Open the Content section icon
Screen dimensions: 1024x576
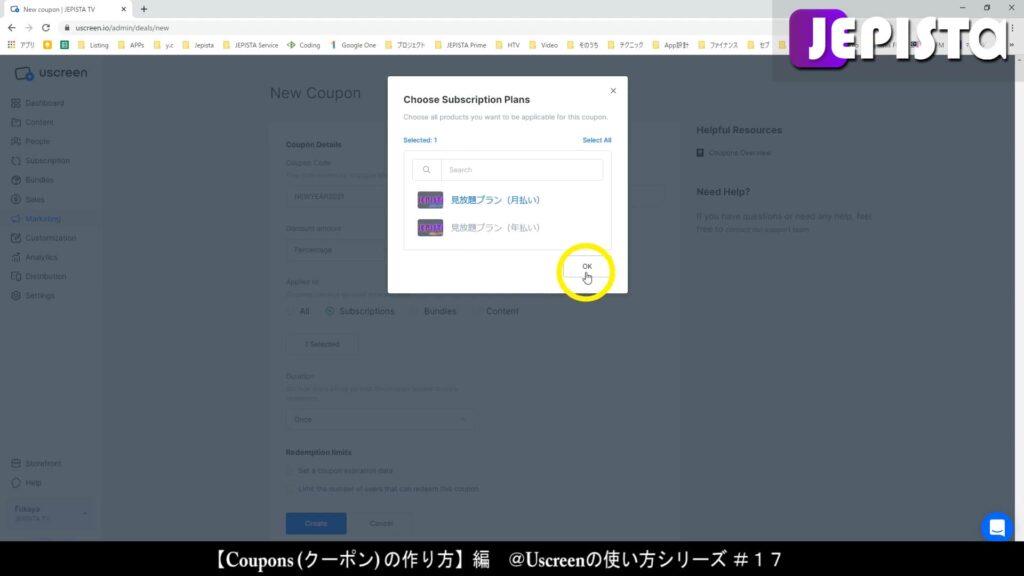tap(16, 122)
